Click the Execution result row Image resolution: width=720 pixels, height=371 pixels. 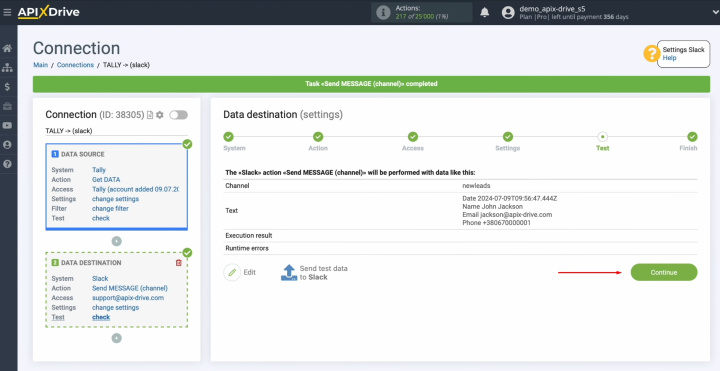click(x=460, y=236)
